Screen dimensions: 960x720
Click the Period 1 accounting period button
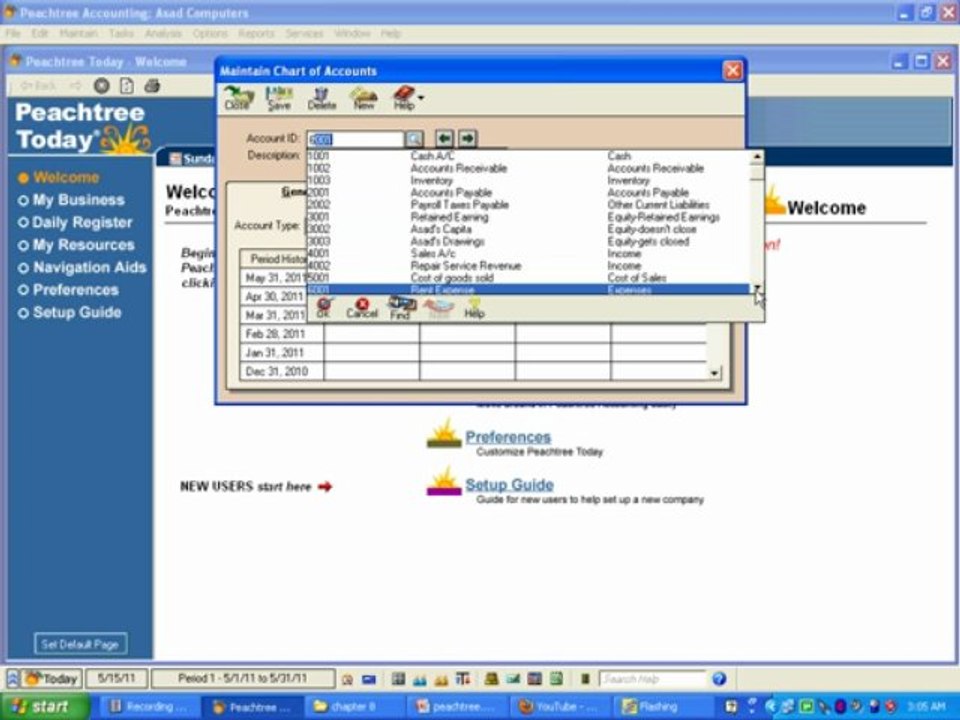click(243, 678)
